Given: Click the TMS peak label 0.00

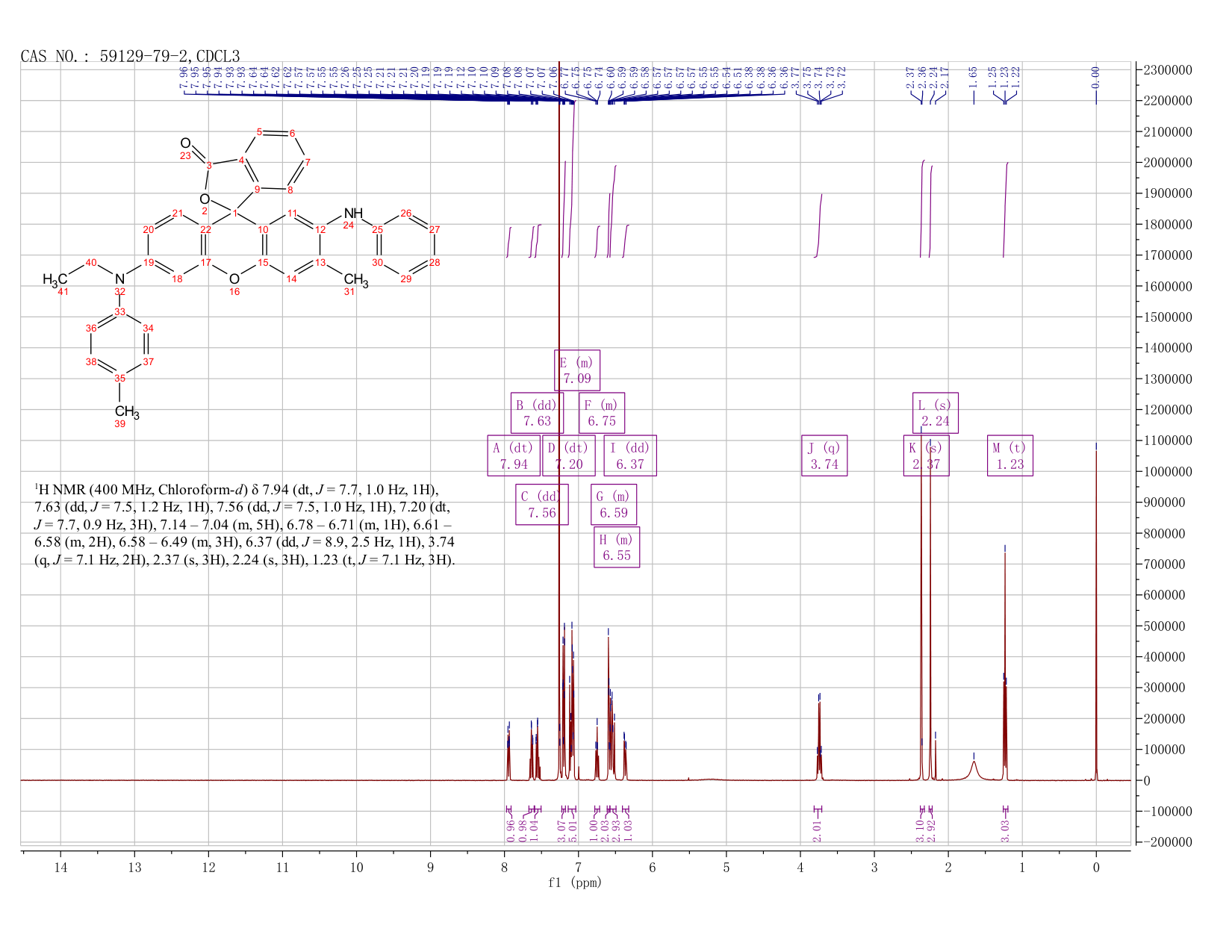Looking at the screenshot, I should click(x=1095, y=73).
